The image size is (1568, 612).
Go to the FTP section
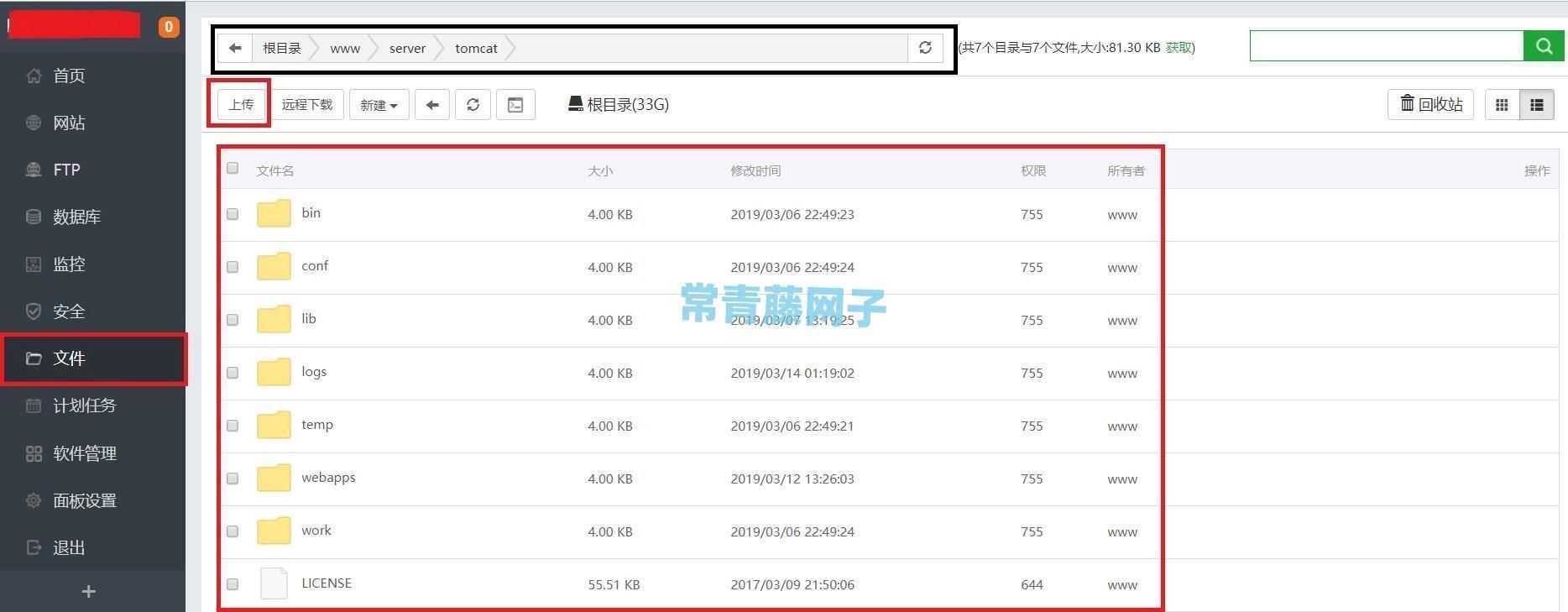click(92, 170)
